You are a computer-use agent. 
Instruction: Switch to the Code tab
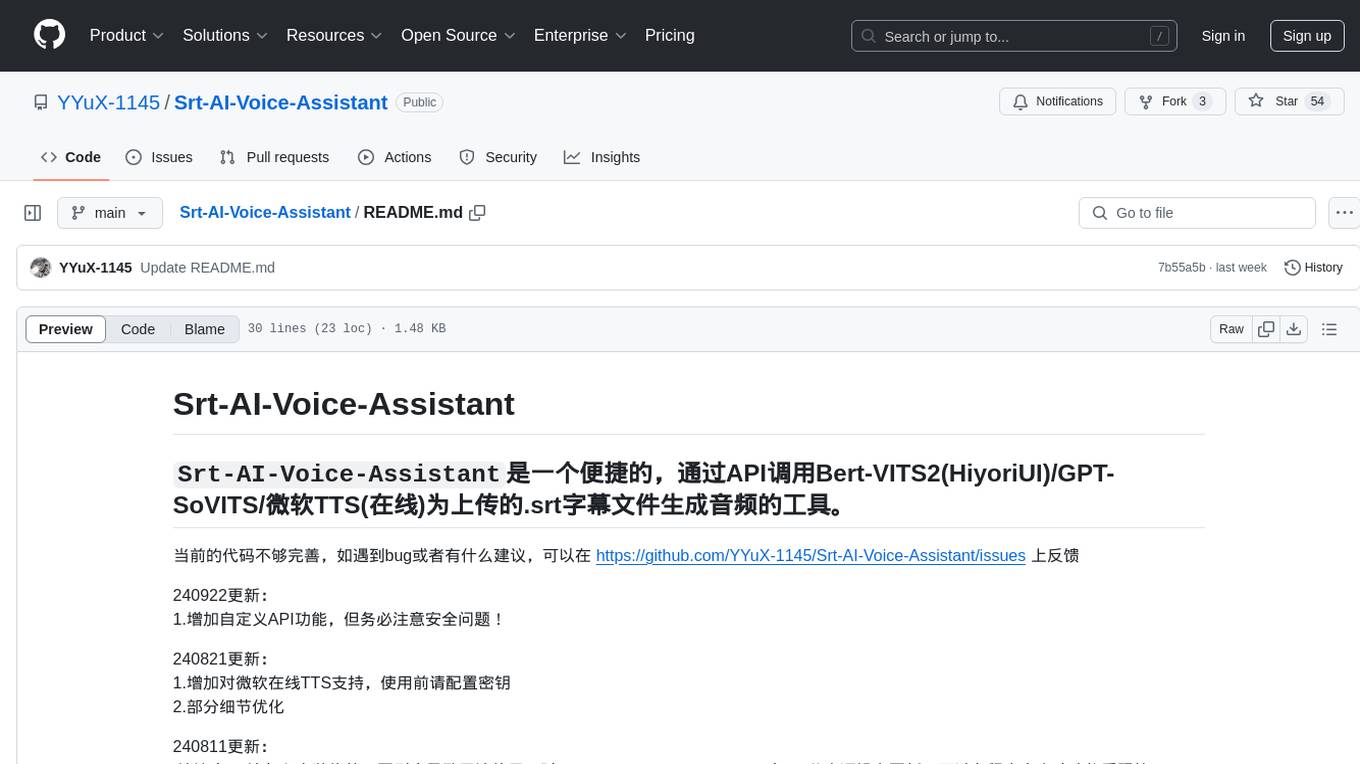click(x=71, y=157)
